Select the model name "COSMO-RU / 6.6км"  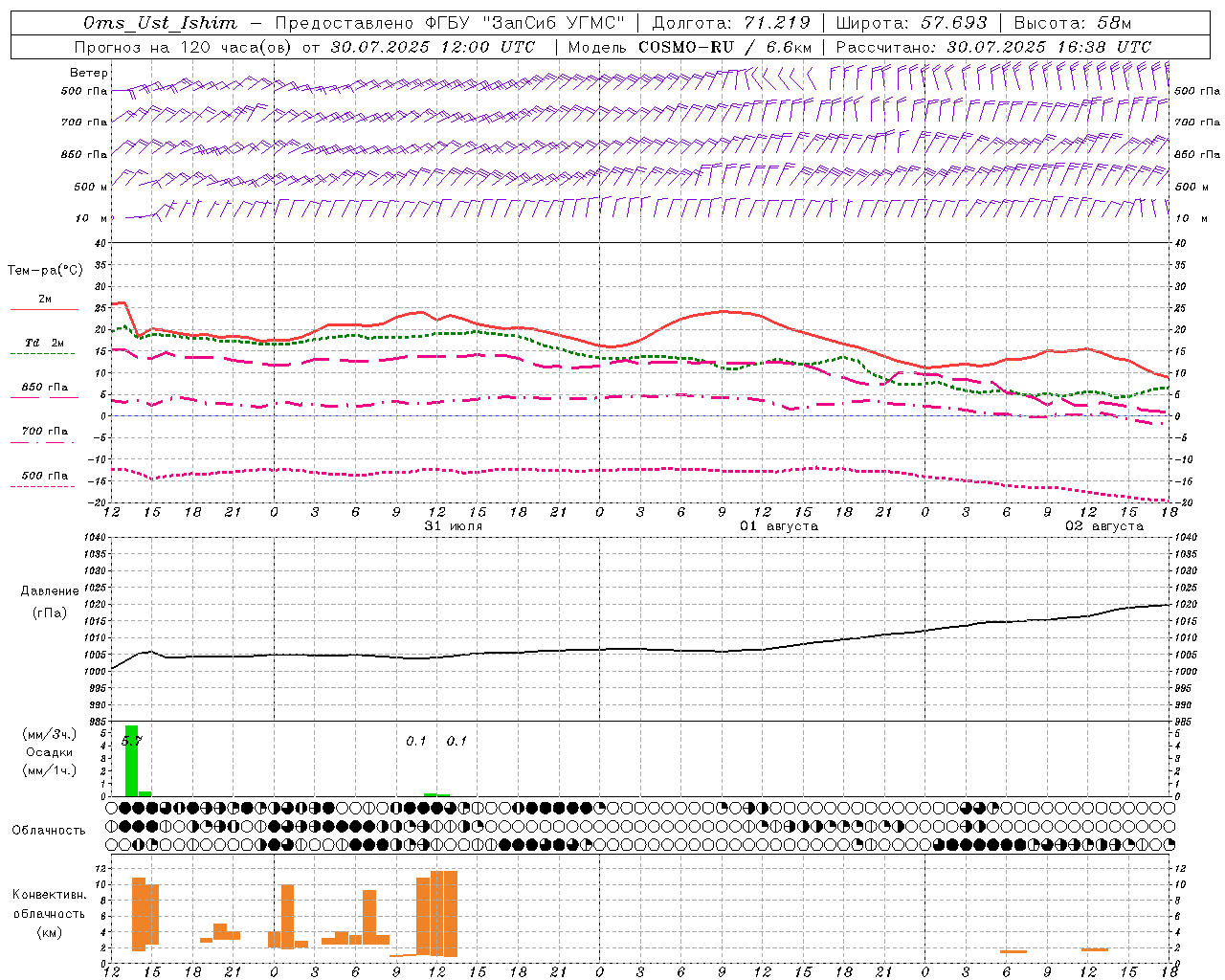[x=725, y=47]
